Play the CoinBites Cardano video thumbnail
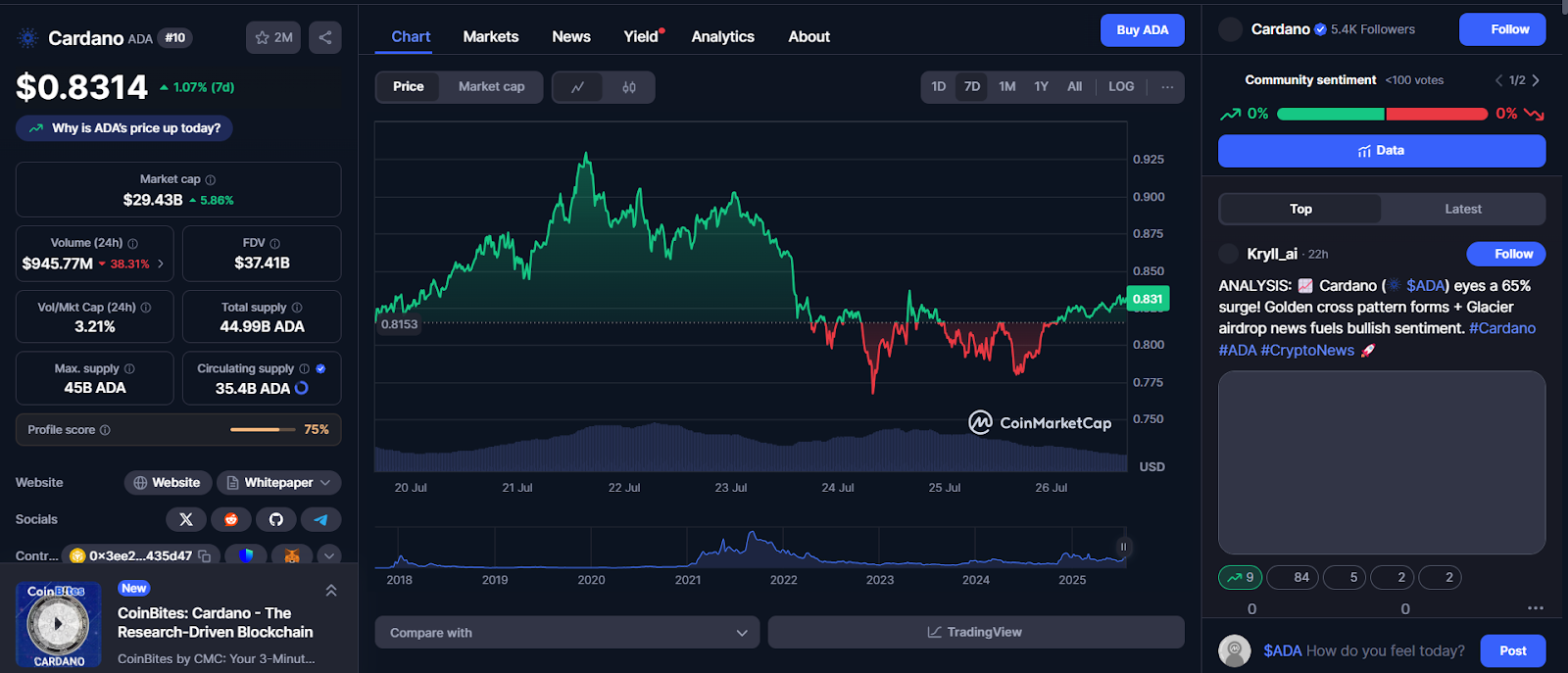1568x673 pixels. point(59,624)
